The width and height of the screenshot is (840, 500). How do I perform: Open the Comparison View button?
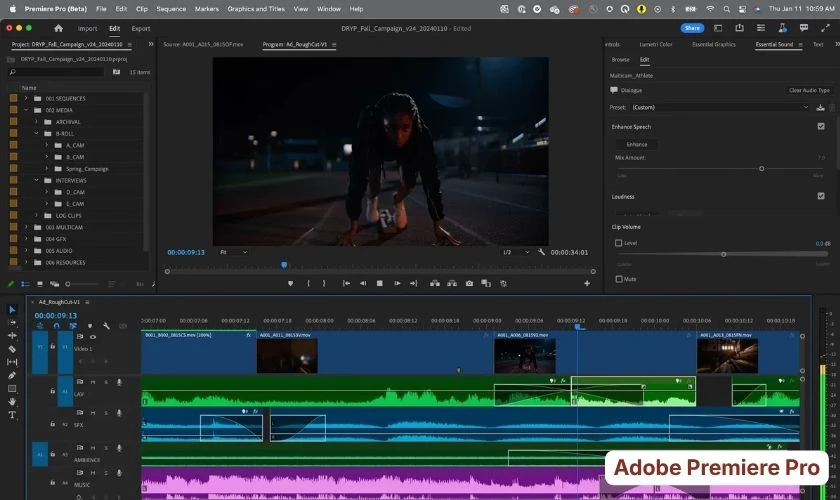coord(486,283)
